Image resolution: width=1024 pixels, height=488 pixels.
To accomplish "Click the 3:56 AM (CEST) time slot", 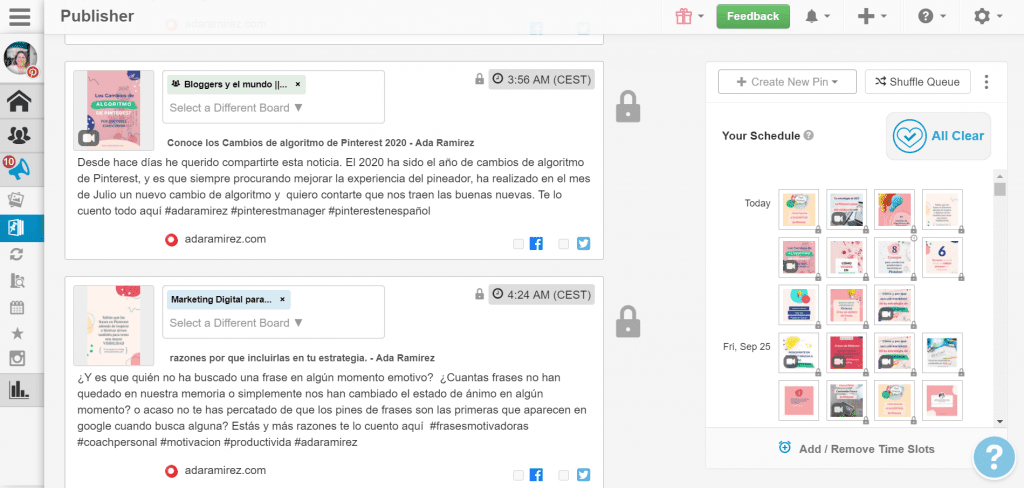I will [x=541, y=80].
